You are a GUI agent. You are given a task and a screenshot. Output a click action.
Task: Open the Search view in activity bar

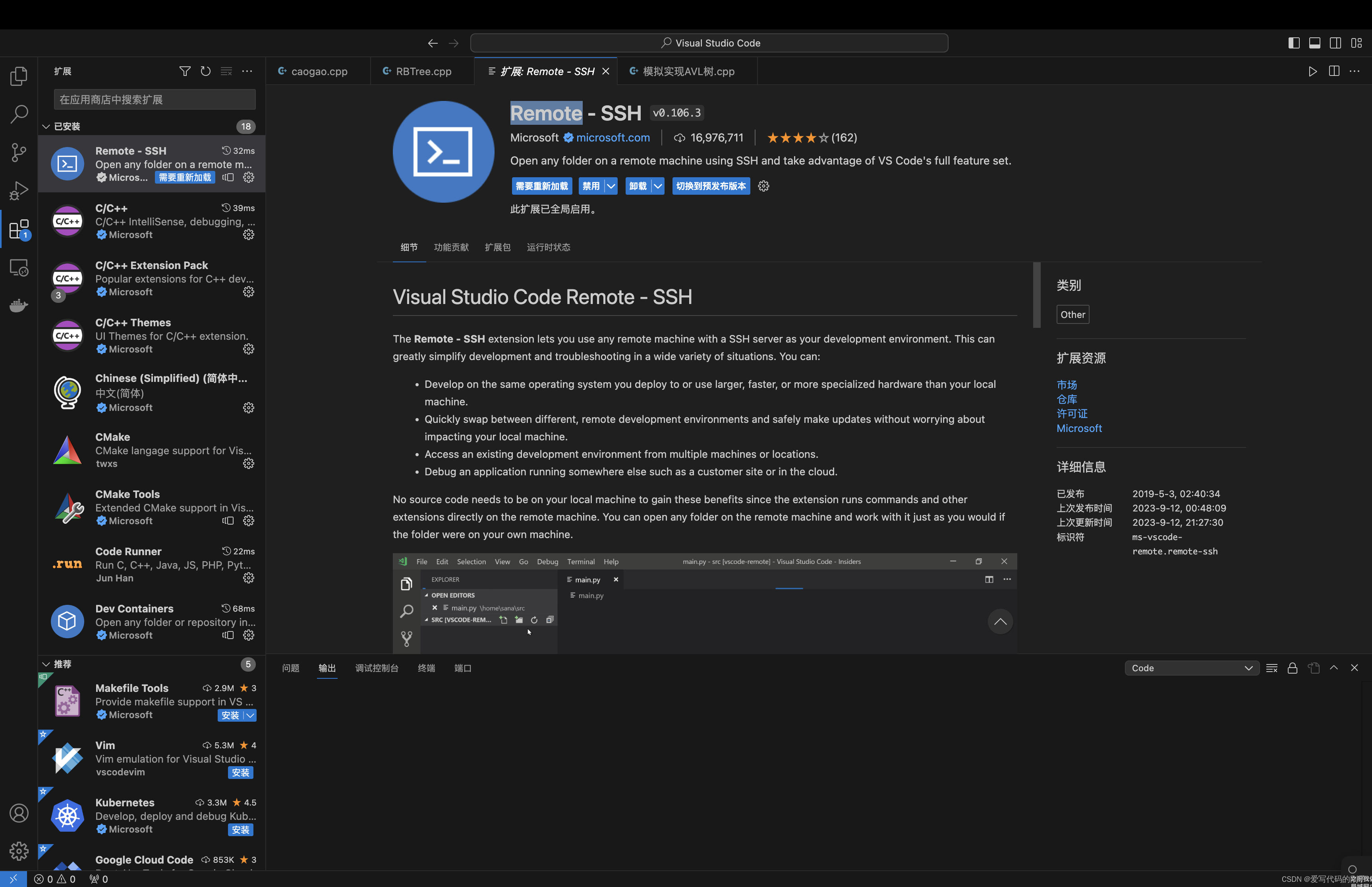[18, 114]
